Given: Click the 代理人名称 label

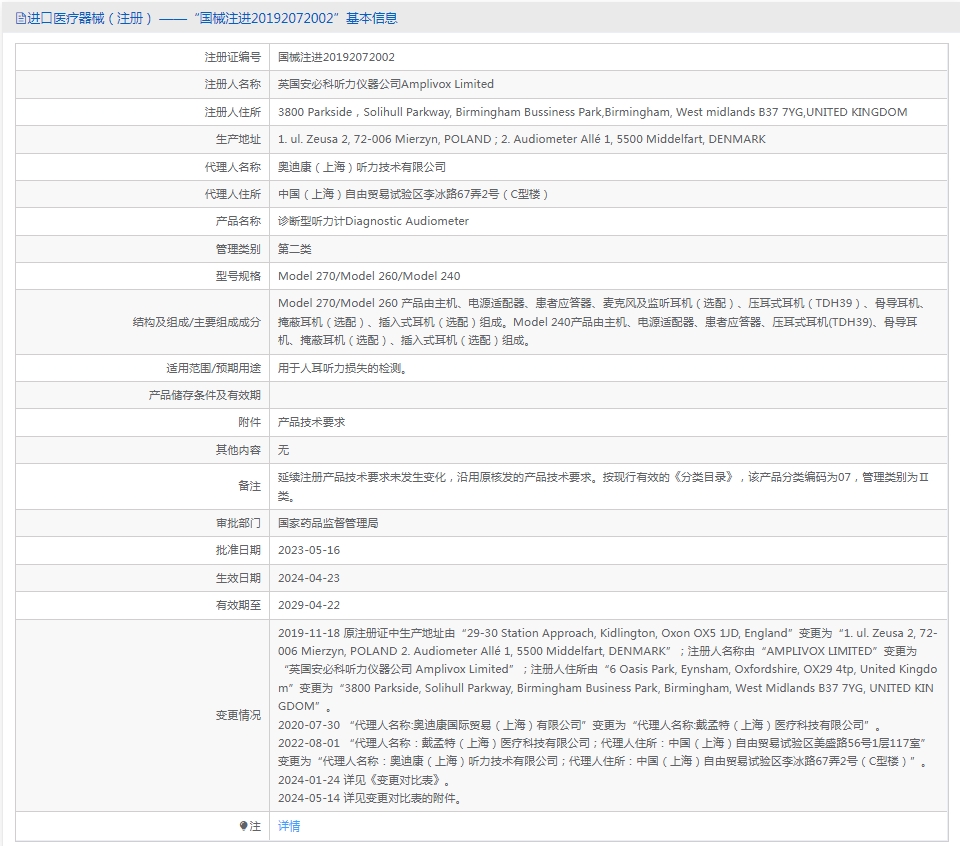Looking at the screenshot, I should (233, 167).
